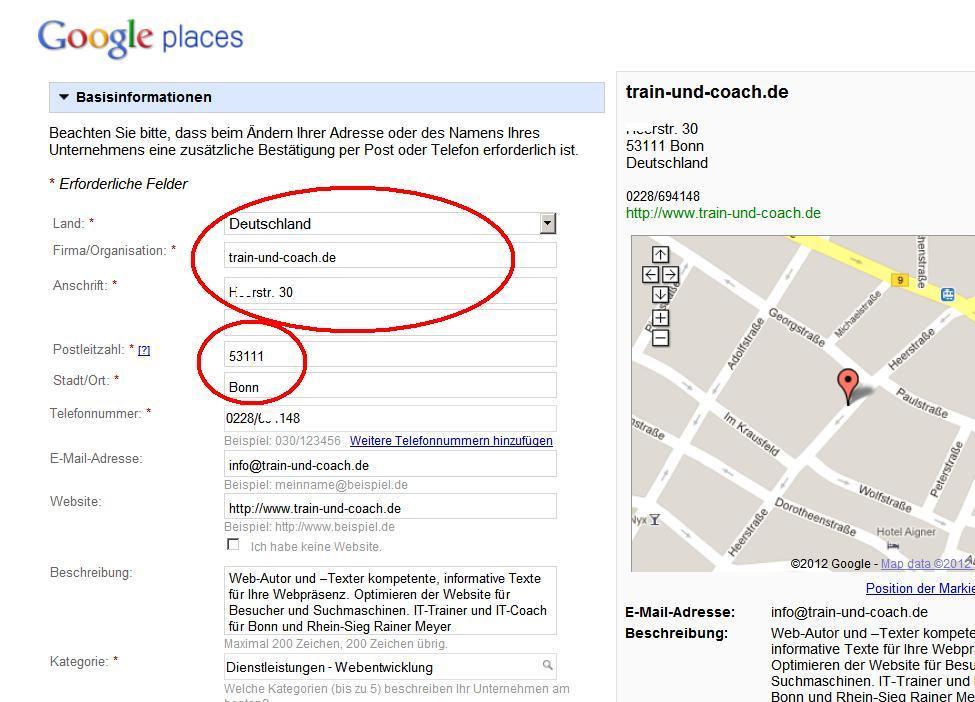This screenshot has width=975, height=702.
Task: Click the Beschreibung text area
Action: pyautogui.click(x=390, y=601)
